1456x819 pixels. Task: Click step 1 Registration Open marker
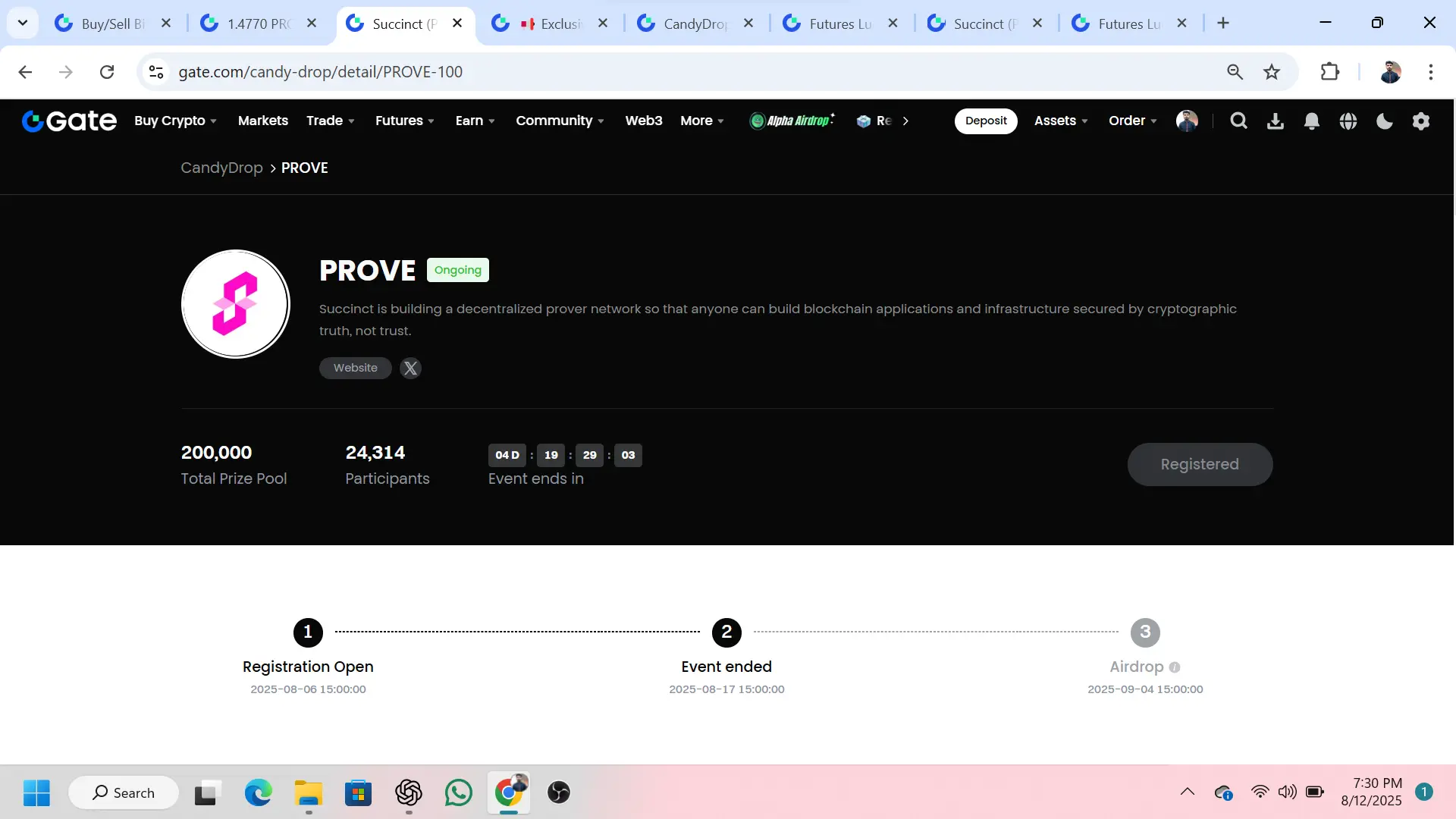pos(308,632)
